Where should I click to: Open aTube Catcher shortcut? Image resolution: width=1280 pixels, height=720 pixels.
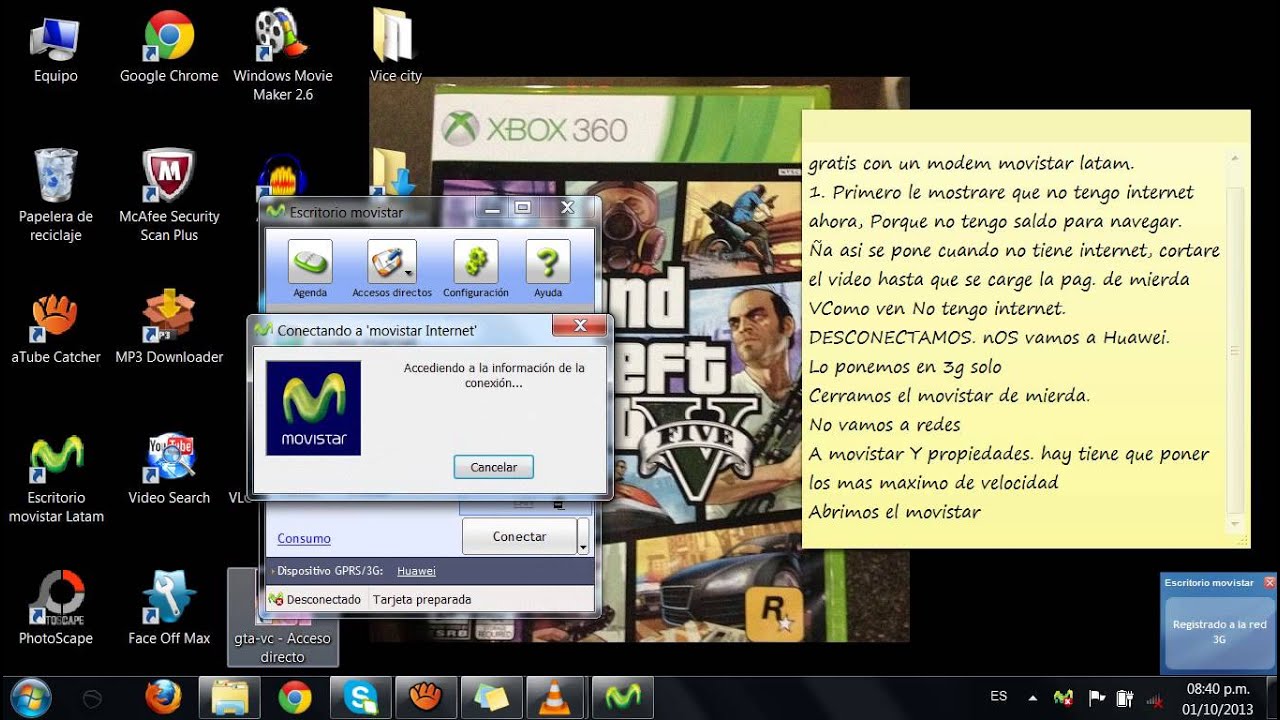(x=55, y=330)
